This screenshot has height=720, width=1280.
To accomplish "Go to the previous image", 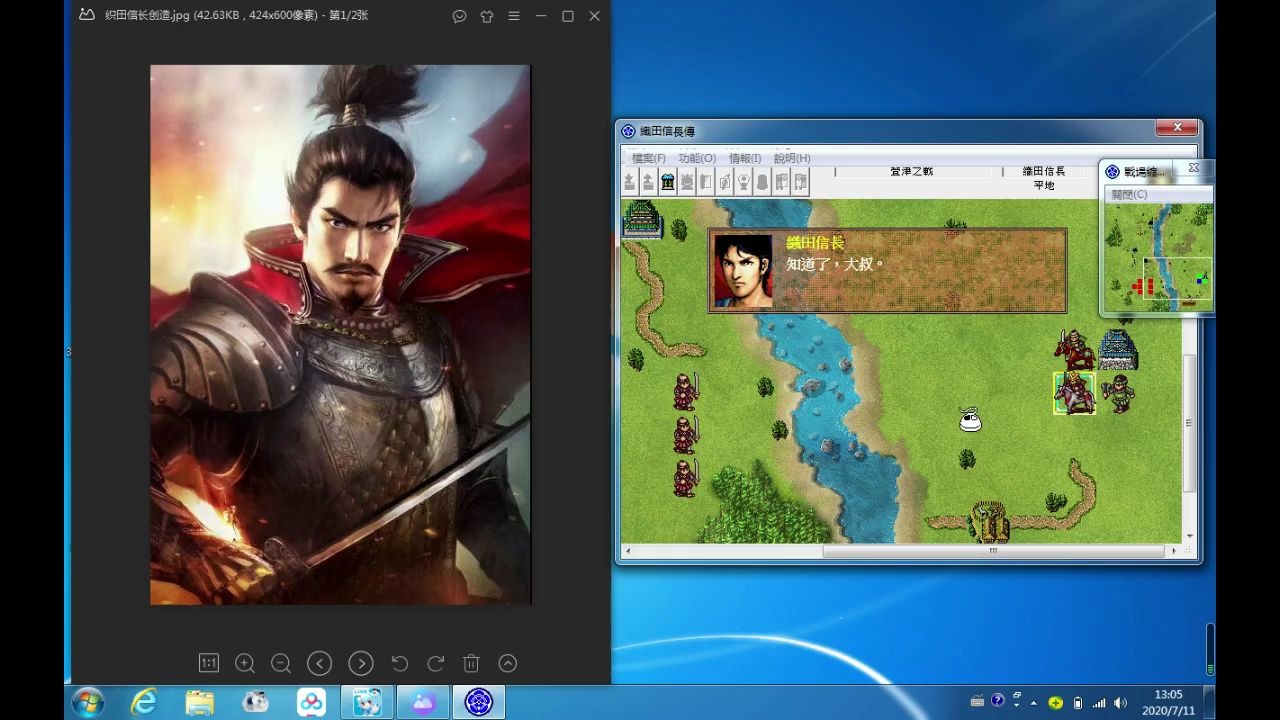I will coord(320,663).
